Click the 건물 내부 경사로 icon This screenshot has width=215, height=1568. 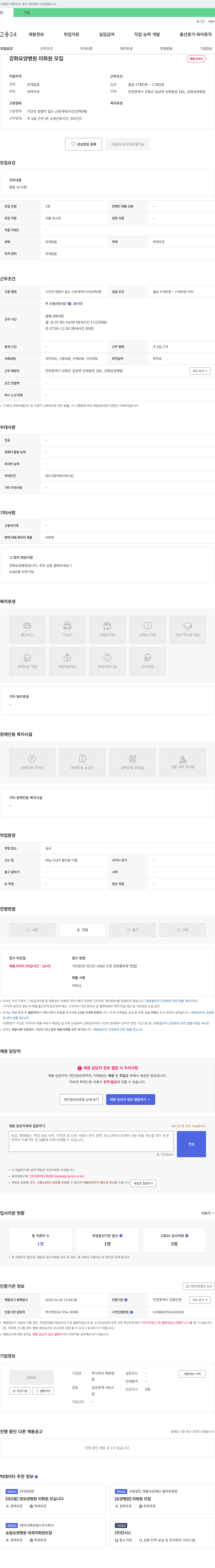point(183,763)
